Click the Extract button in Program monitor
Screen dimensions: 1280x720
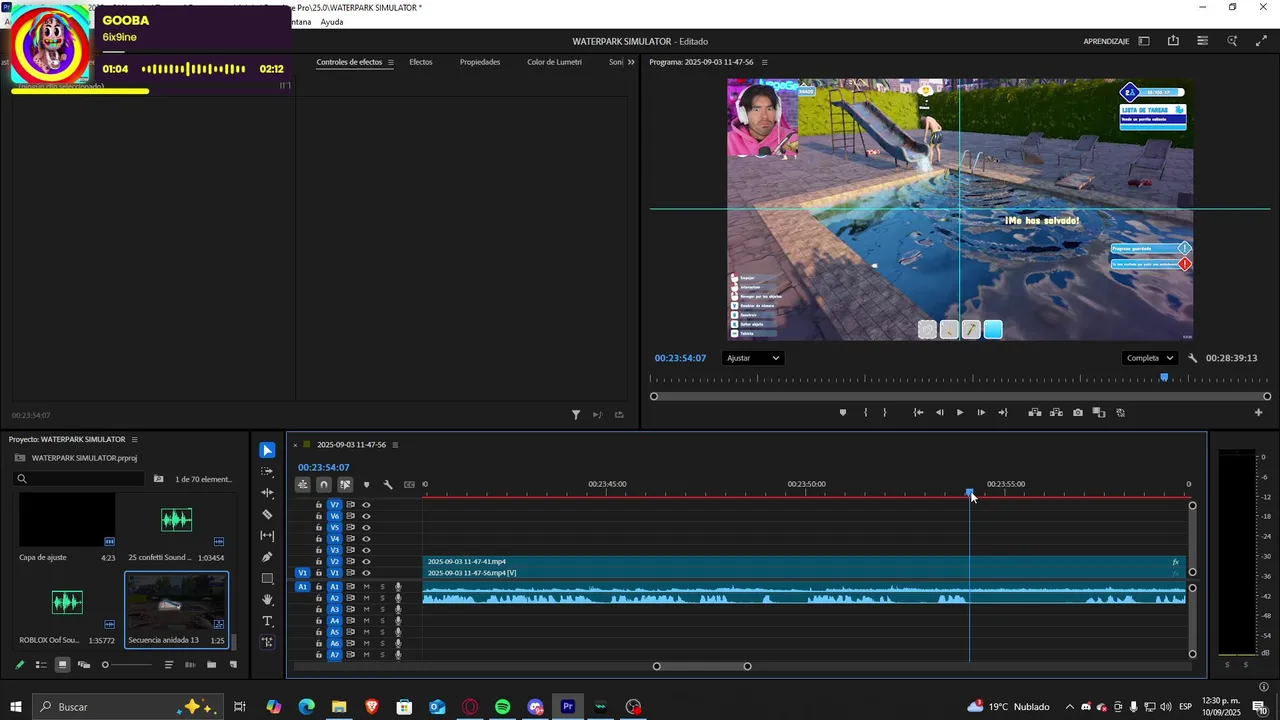point(1056,412)
